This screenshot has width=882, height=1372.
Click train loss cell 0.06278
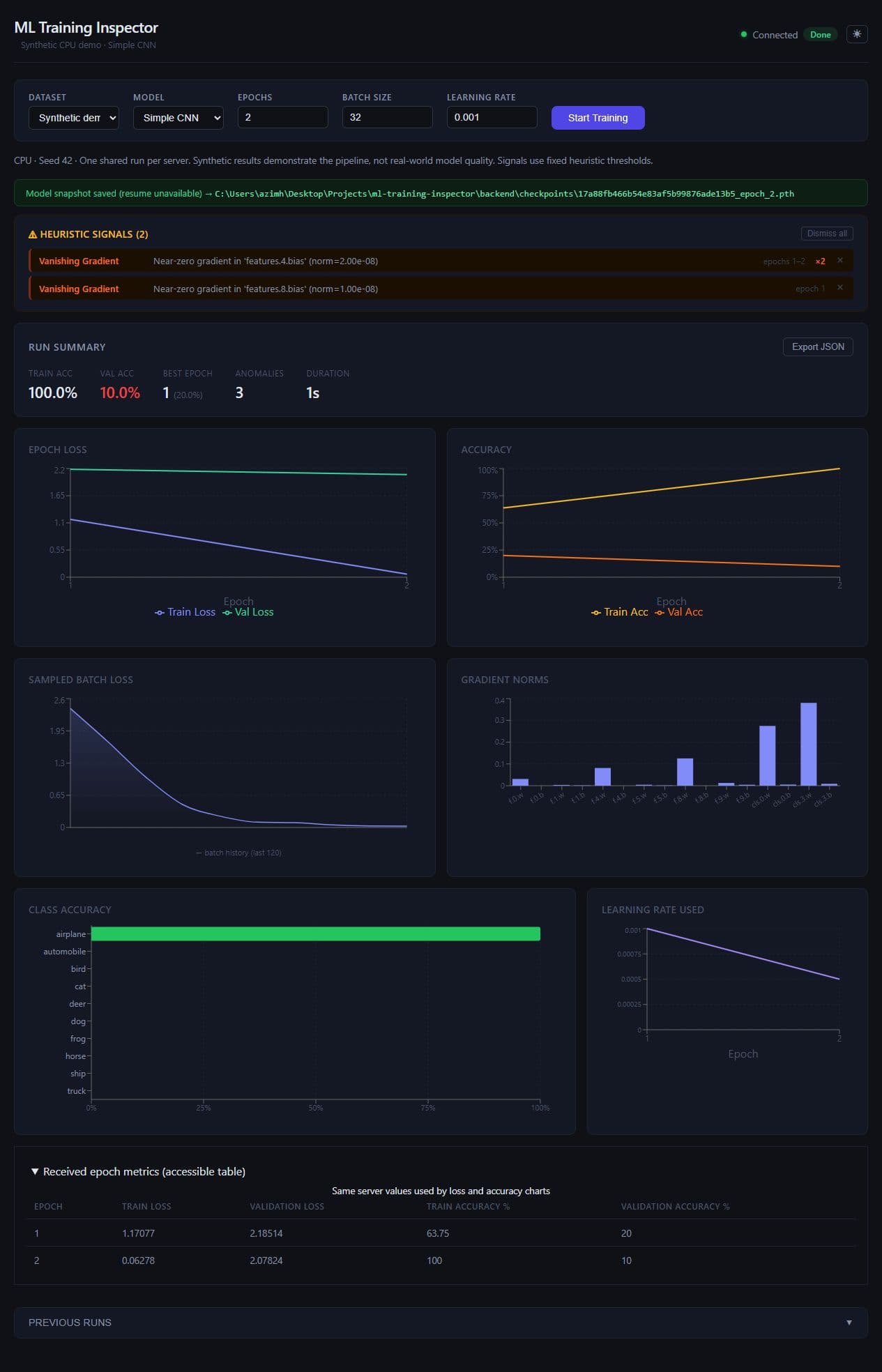138,1260
